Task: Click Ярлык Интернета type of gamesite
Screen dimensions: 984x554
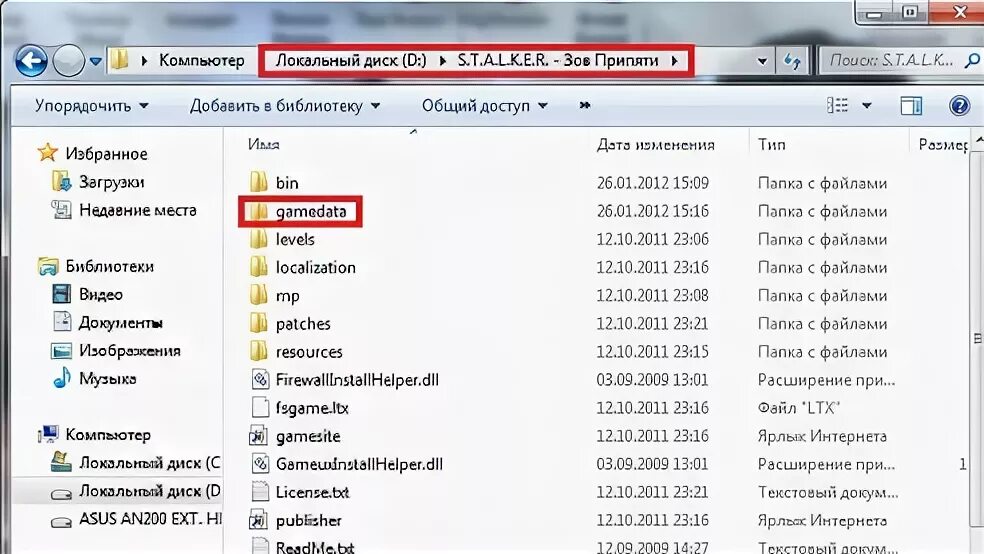Action: [x=822, y=436]
